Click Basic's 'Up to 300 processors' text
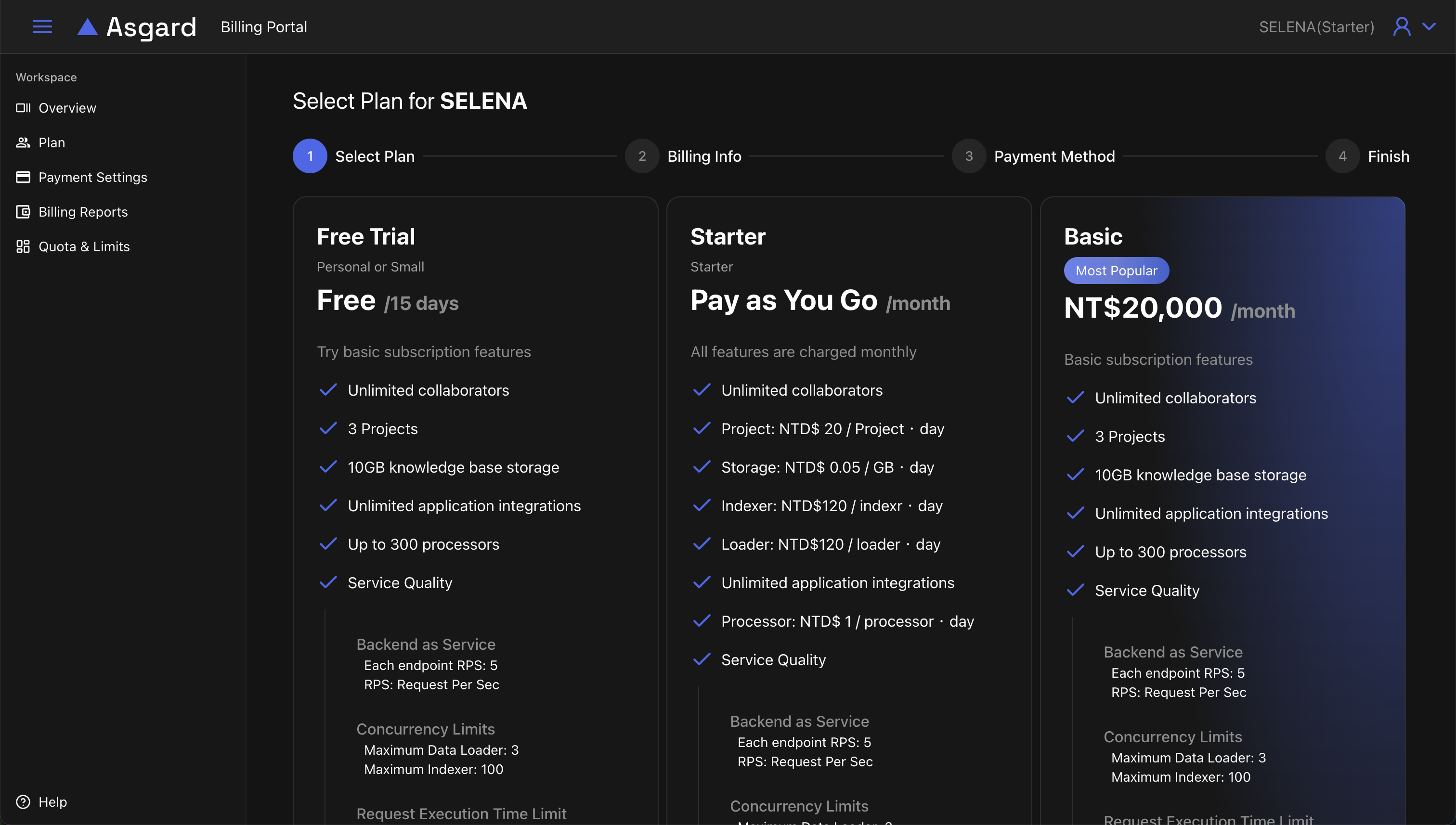 pos(1170,552)
